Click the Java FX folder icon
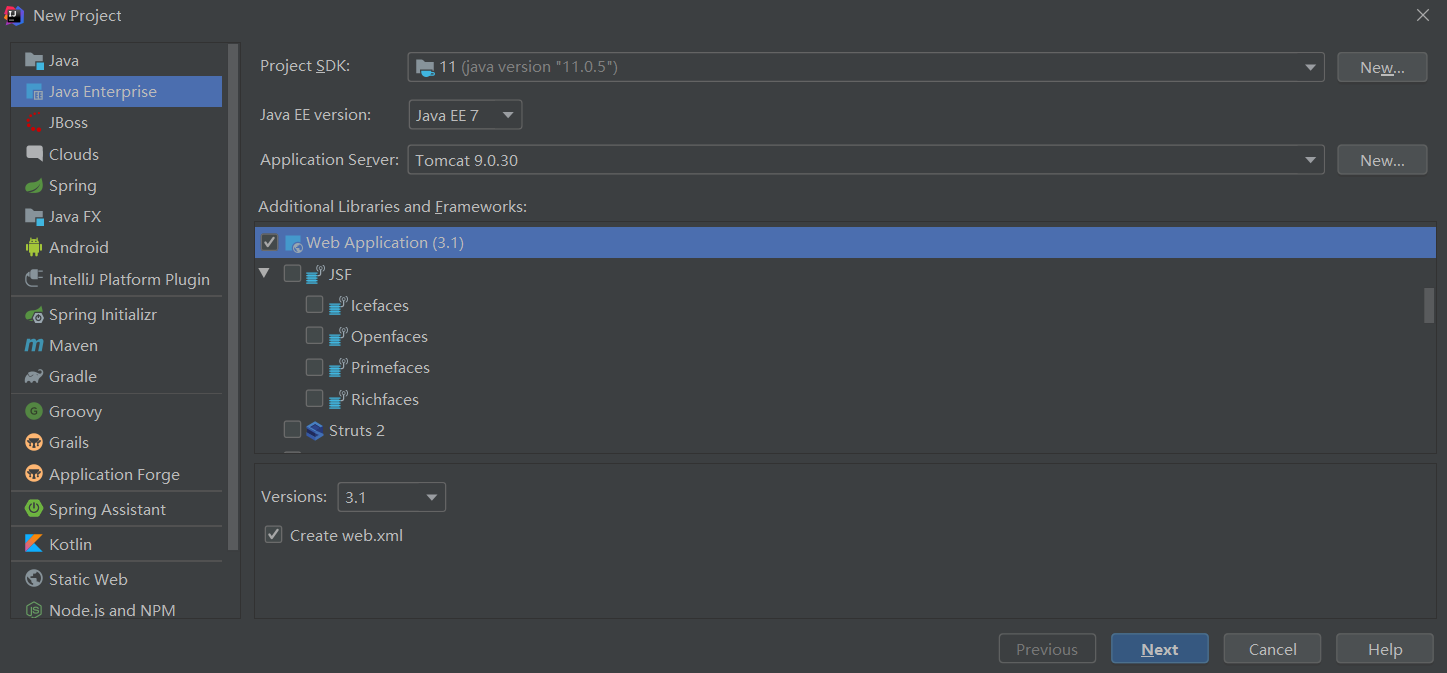The height and width of the screenshot is (673, 1447). pos(34,217)
